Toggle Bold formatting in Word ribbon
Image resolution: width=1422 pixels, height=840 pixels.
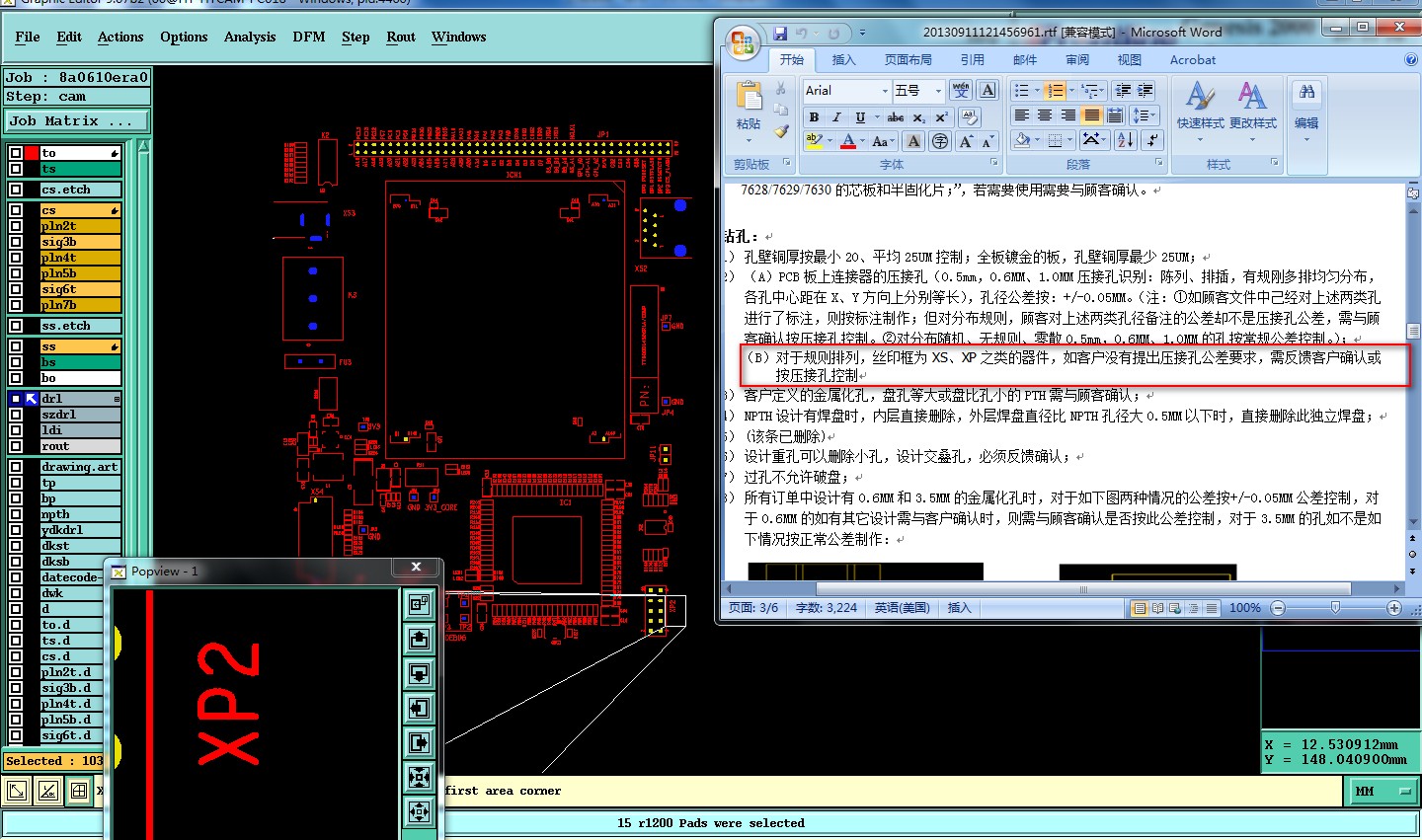[815, 117]
